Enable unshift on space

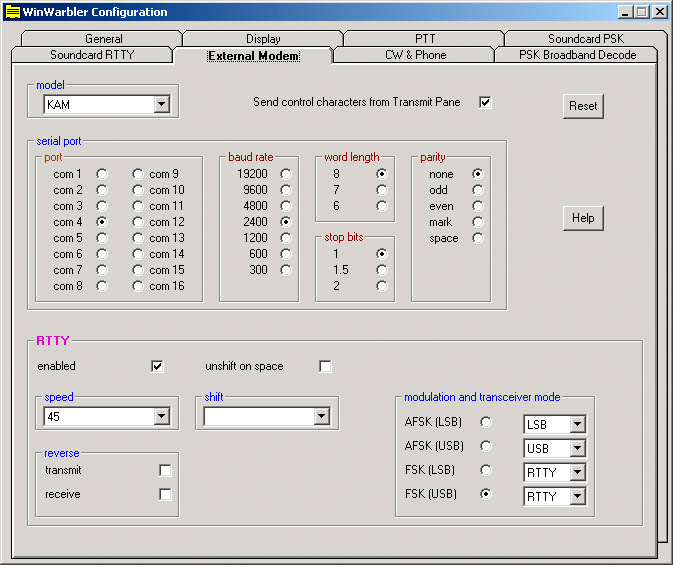325,366
